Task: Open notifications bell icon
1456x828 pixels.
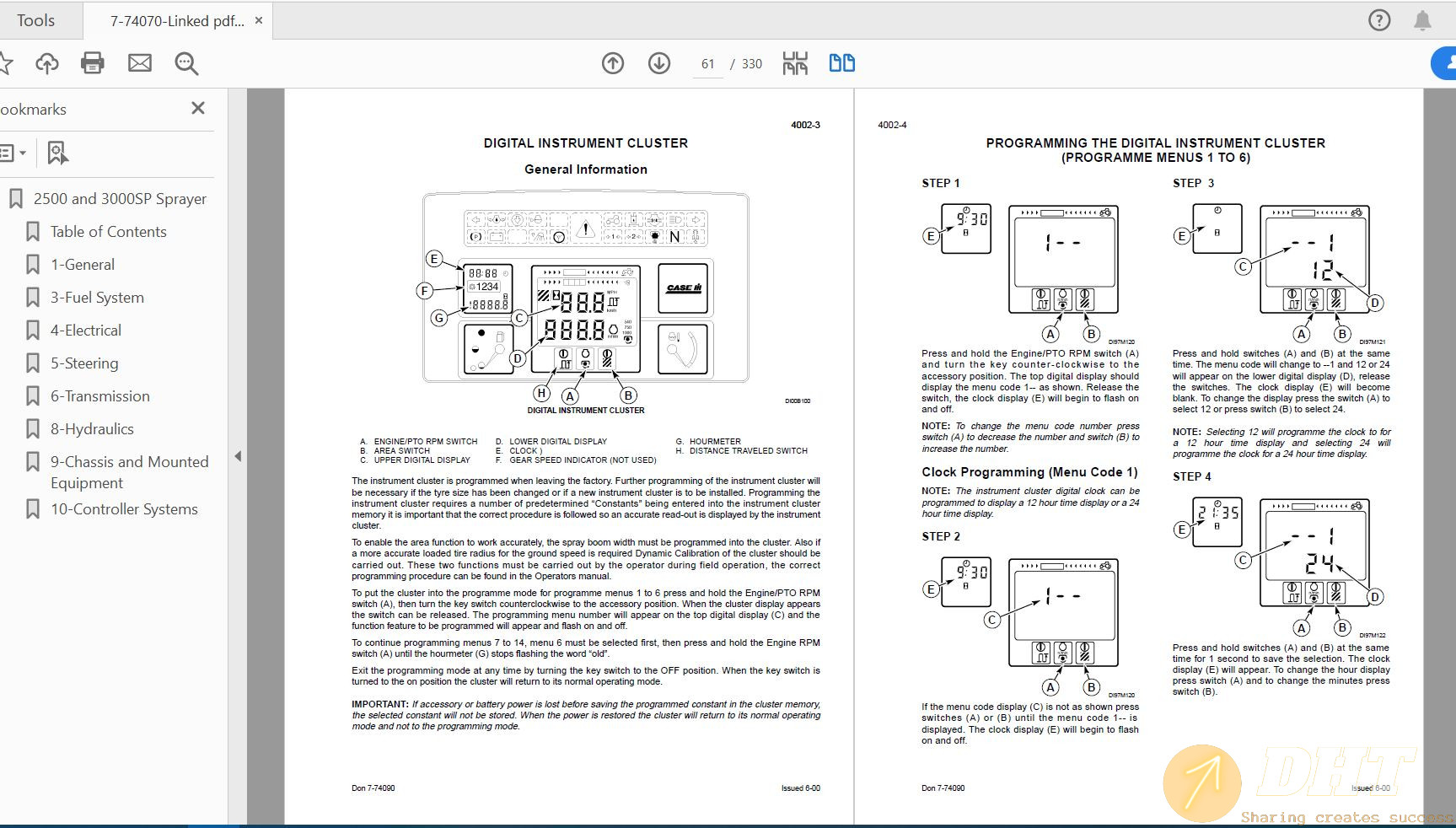Action: click(1422, 20)
